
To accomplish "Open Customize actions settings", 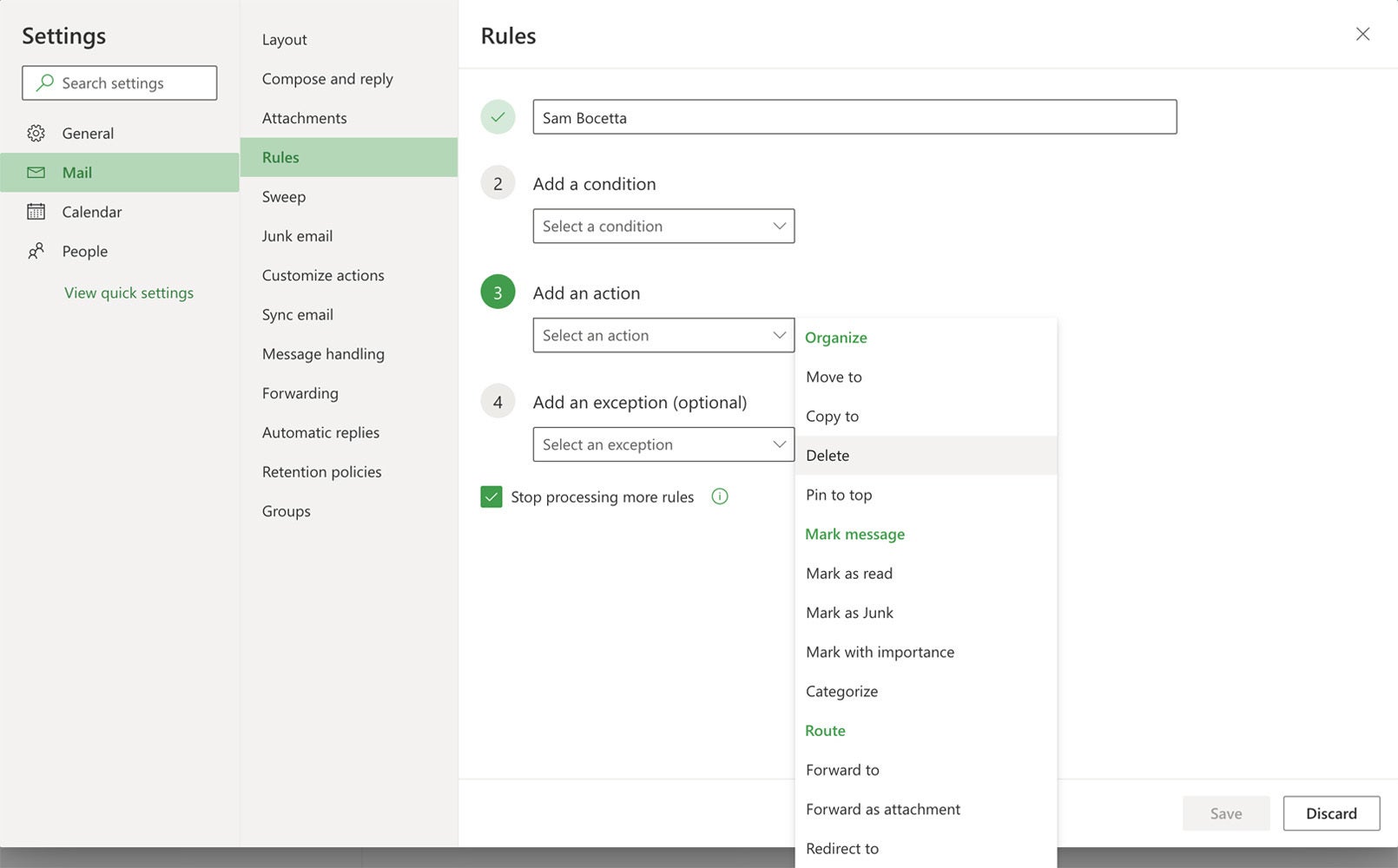I will [348, 275].
